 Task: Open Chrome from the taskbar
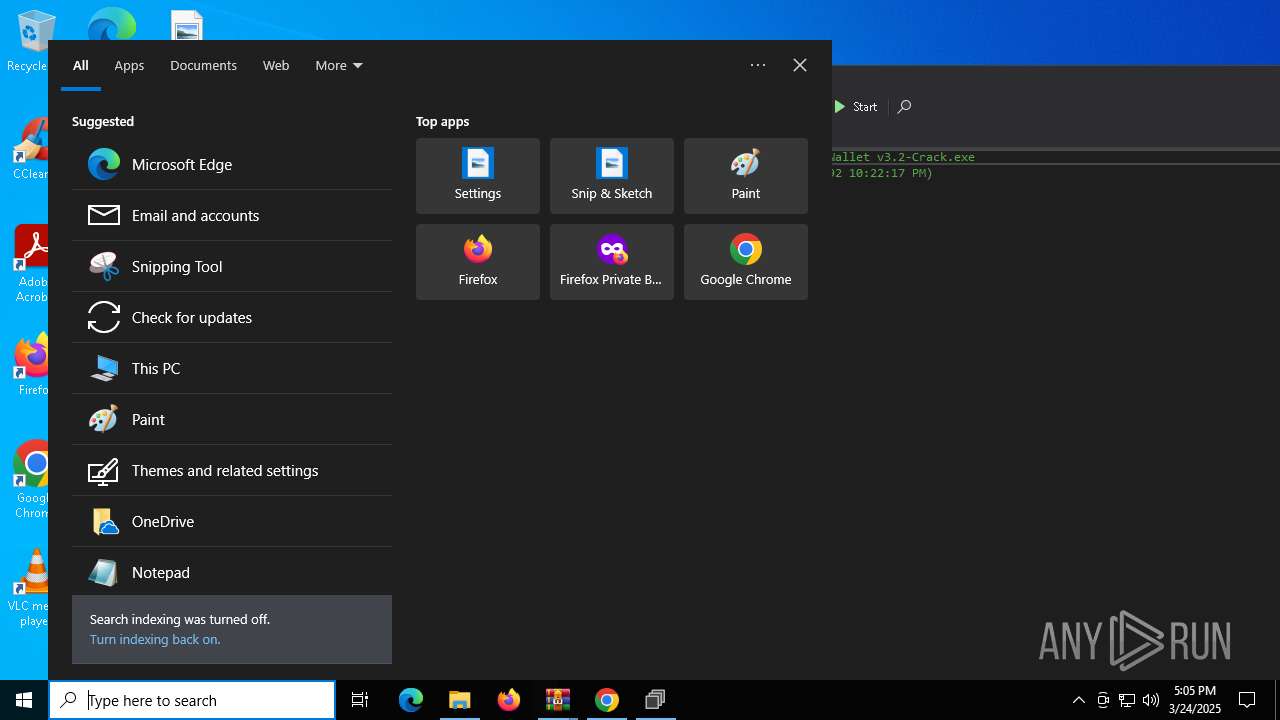pyautogui.click(x=607, y=700)
